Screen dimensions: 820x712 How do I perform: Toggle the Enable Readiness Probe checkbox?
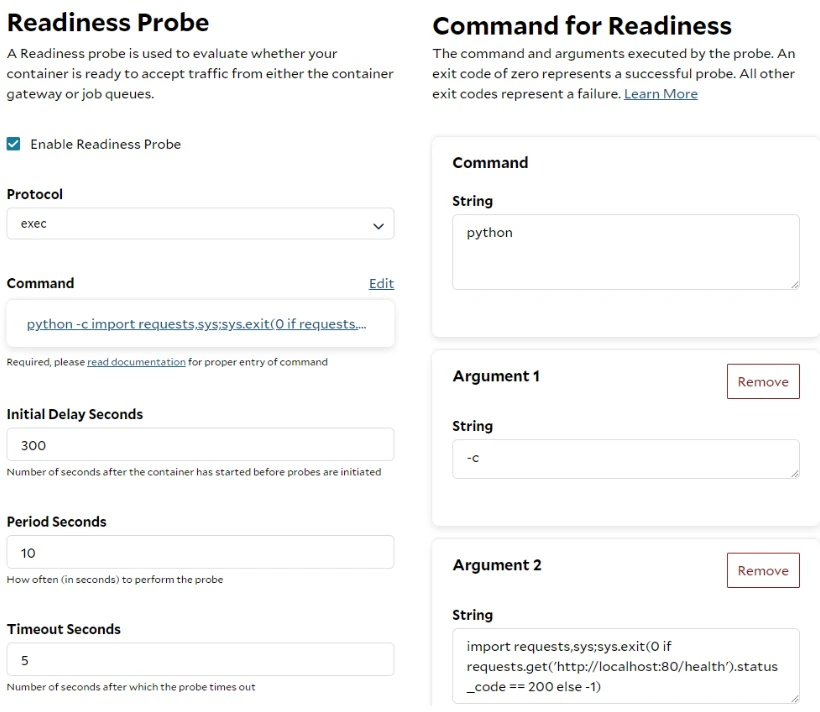[x=13, y=144]
